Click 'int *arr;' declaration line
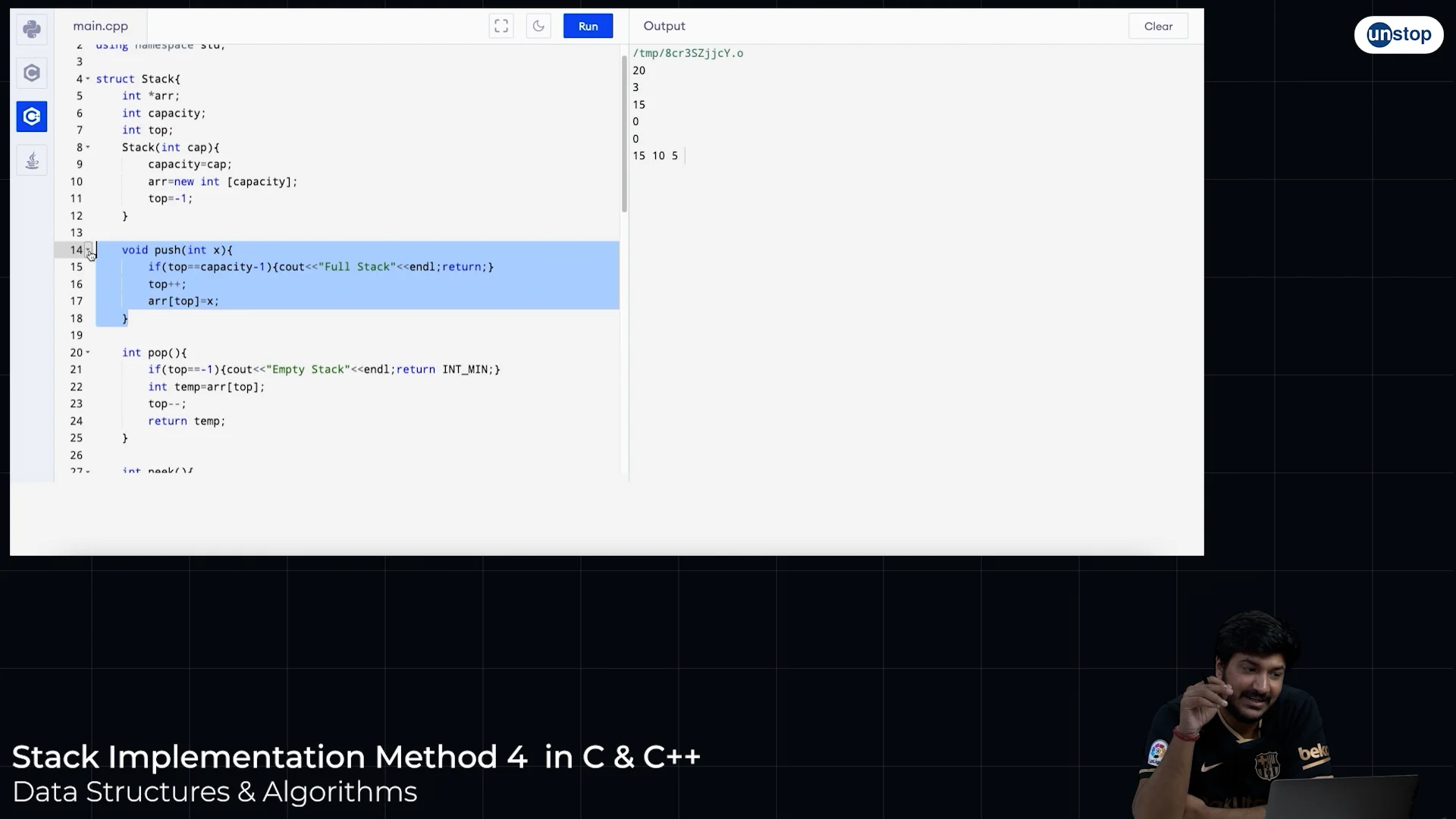 pyautogui.click(x=151, y=96)
